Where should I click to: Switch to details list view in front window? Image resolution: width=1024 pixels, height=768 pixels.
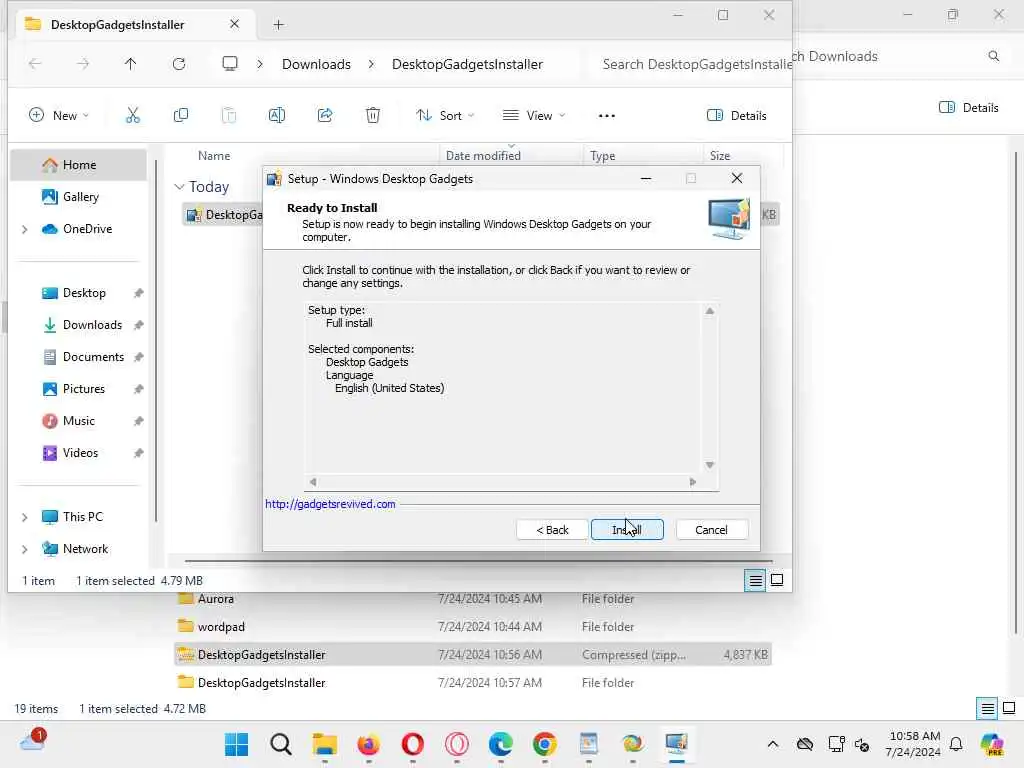[x=756, y=580]
